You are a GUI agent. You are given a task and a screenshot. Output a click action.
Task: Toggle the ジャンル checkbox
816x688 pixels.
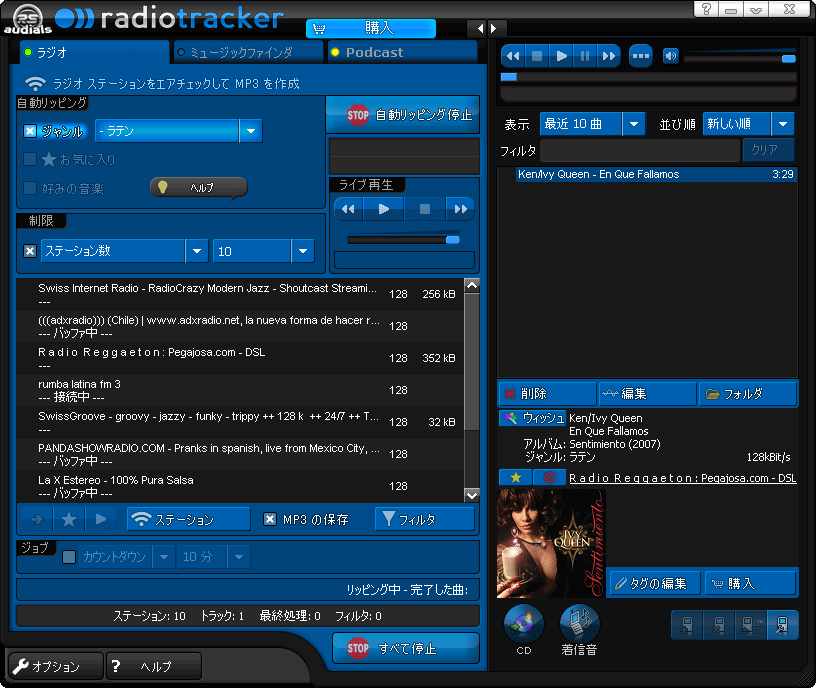[30, 131]
